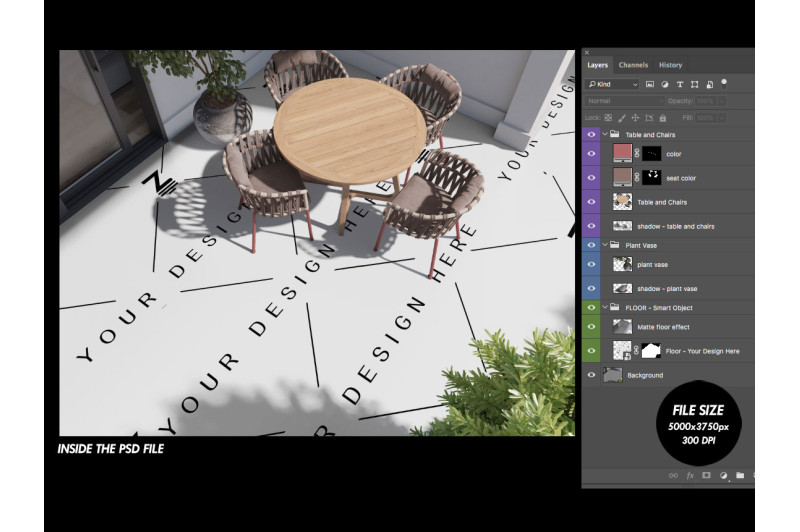Viewport: 800px width, 532px height.
Task: Click the Lock all padlock icon
Action: click(x=663, y=118)
